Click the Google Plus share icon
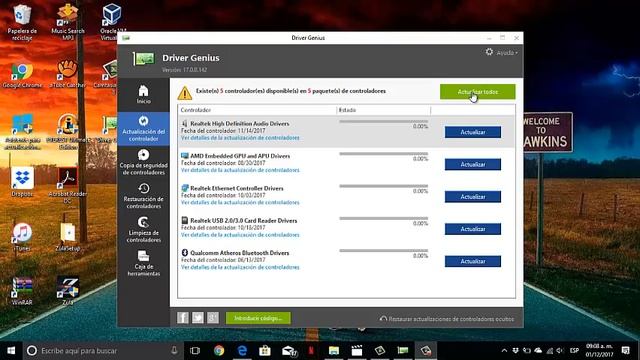The width and height of the screenshot is (640, 360). pos(213,318)
